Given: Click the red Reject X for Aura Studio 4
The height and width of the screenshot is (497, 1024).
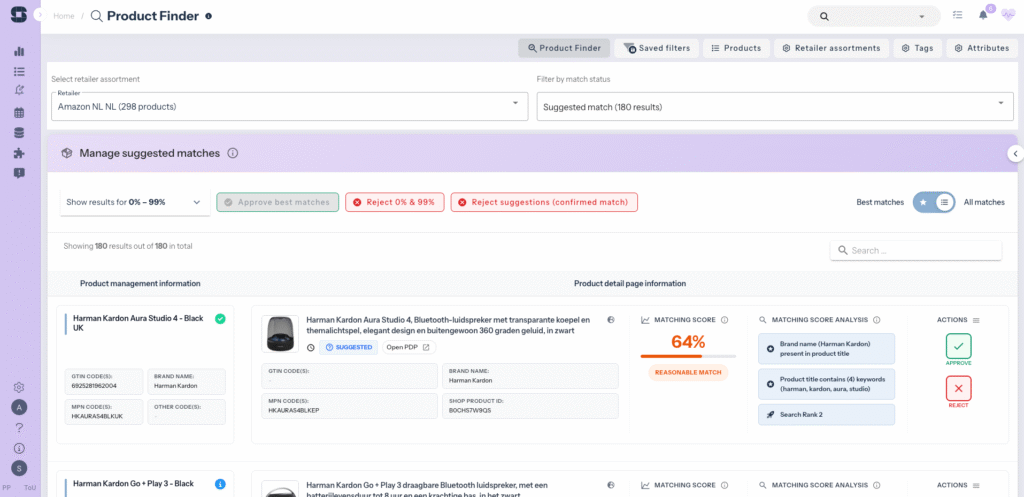Looking at the screenshot, I should click(958, 388).
